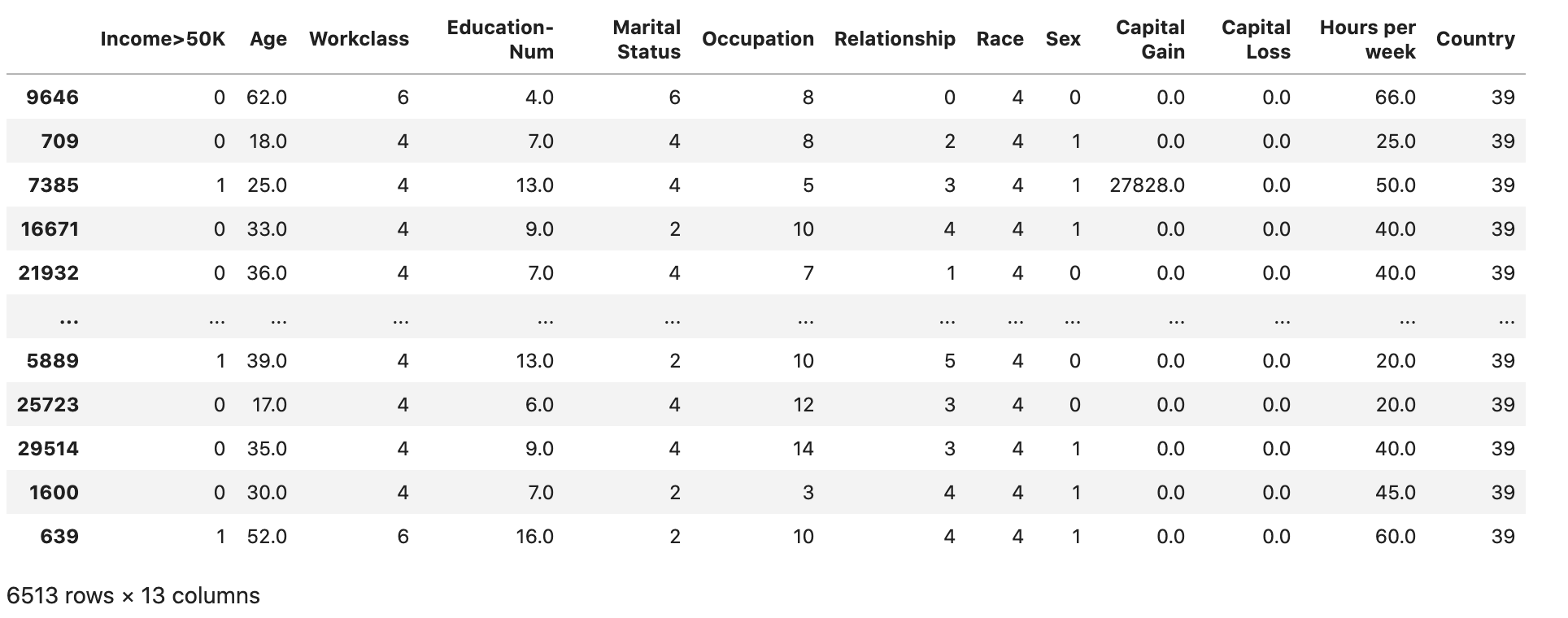Select row index 9646
Viewport: 1568px width, 618px height.
coord(52,98)
